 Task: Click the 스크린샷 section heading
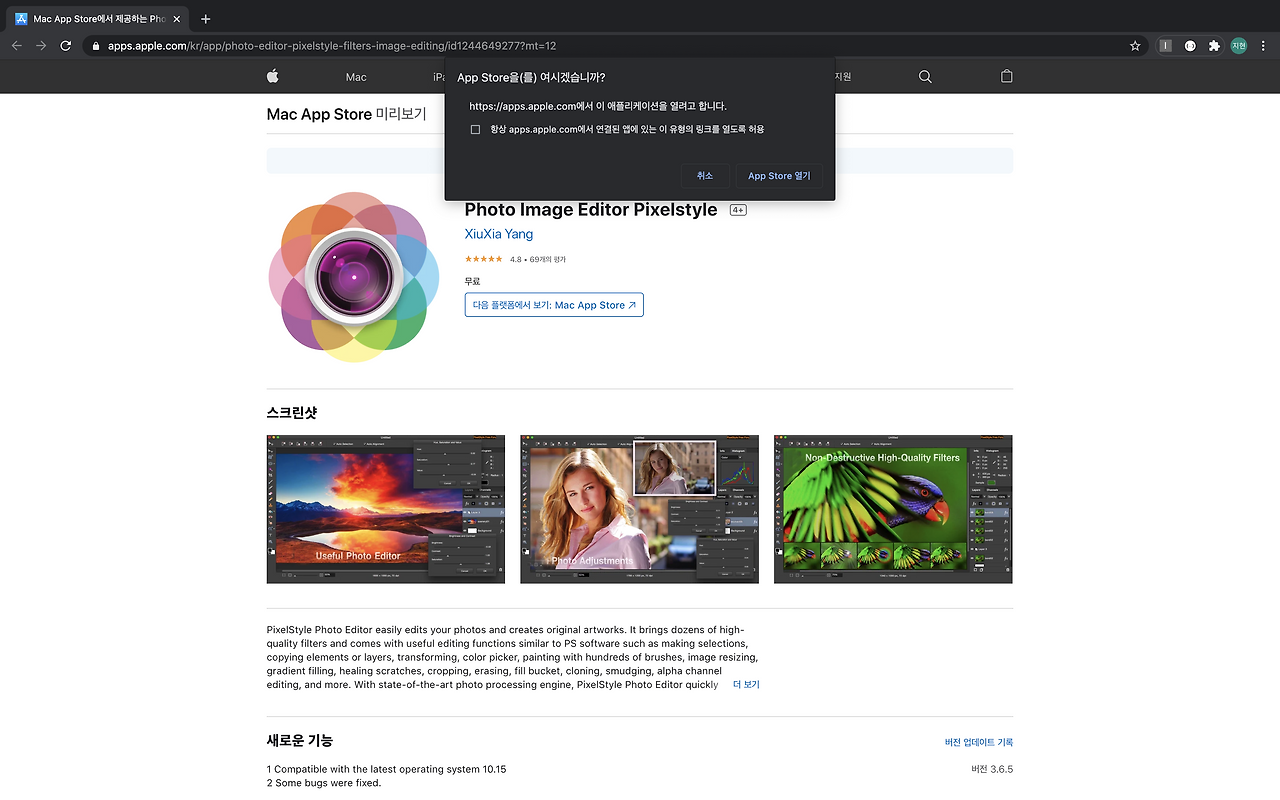point(292,412)
